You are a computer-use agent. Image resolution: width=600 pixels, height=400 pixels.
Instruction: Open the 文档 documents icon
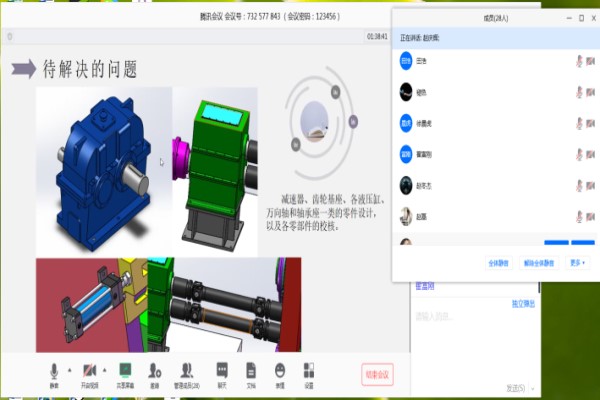251,370
